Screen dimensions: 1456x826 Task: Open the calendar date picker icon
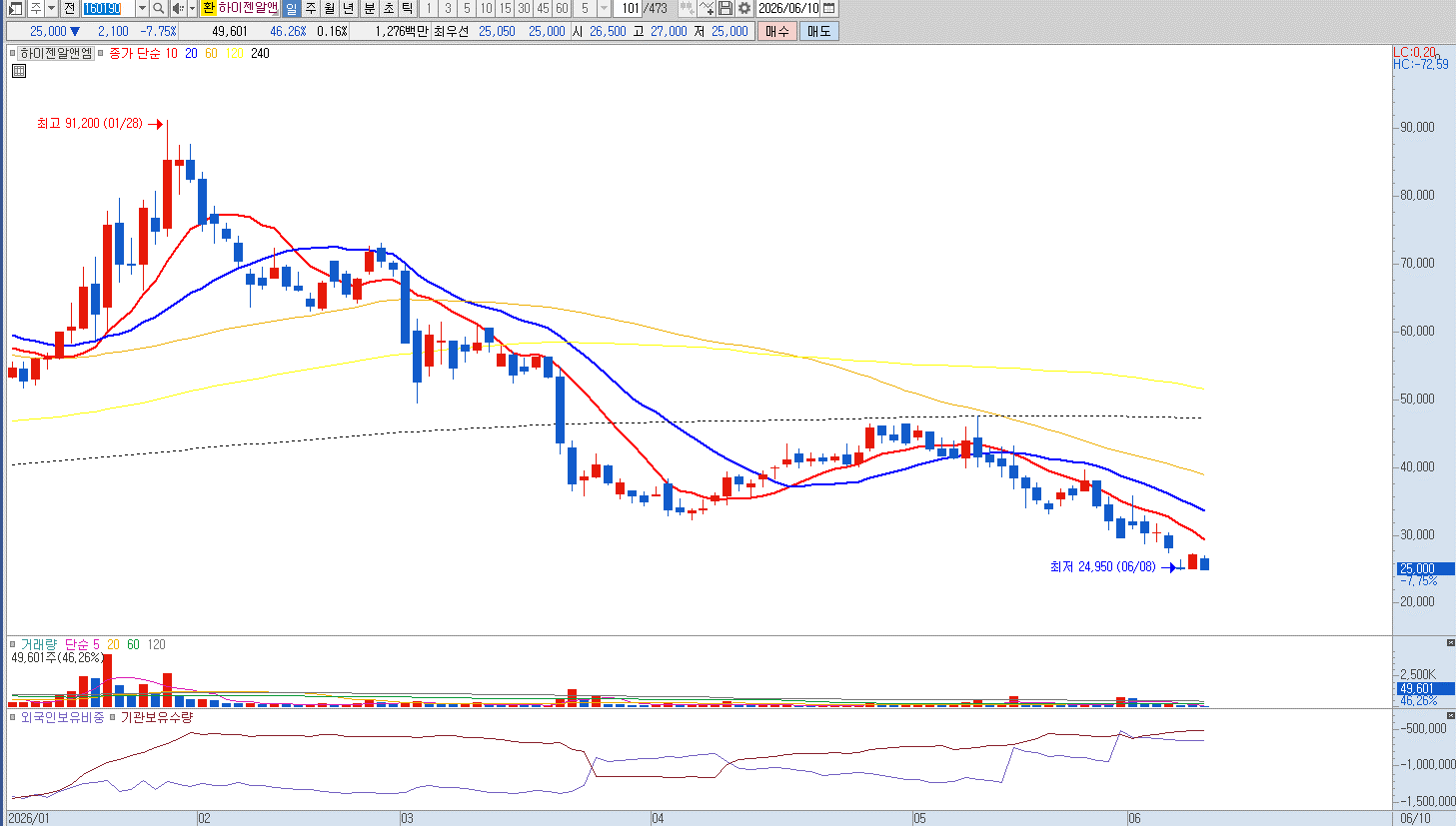pos(828,8)
